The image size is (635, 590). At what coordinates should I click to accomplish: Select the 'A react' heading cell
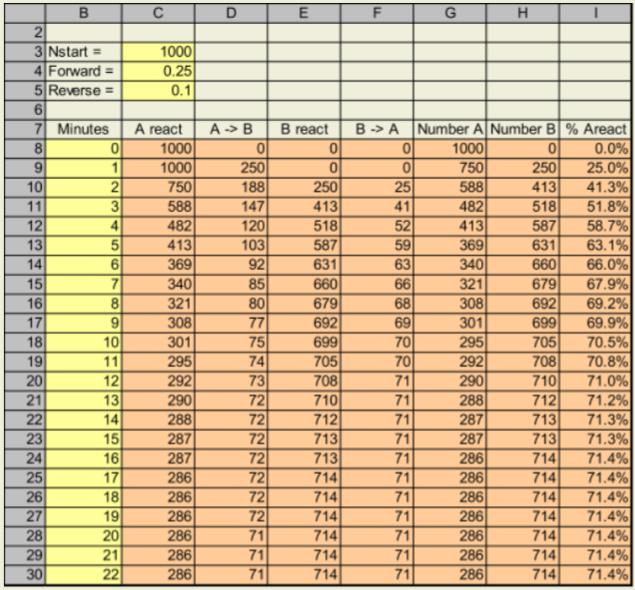point(161,129)
